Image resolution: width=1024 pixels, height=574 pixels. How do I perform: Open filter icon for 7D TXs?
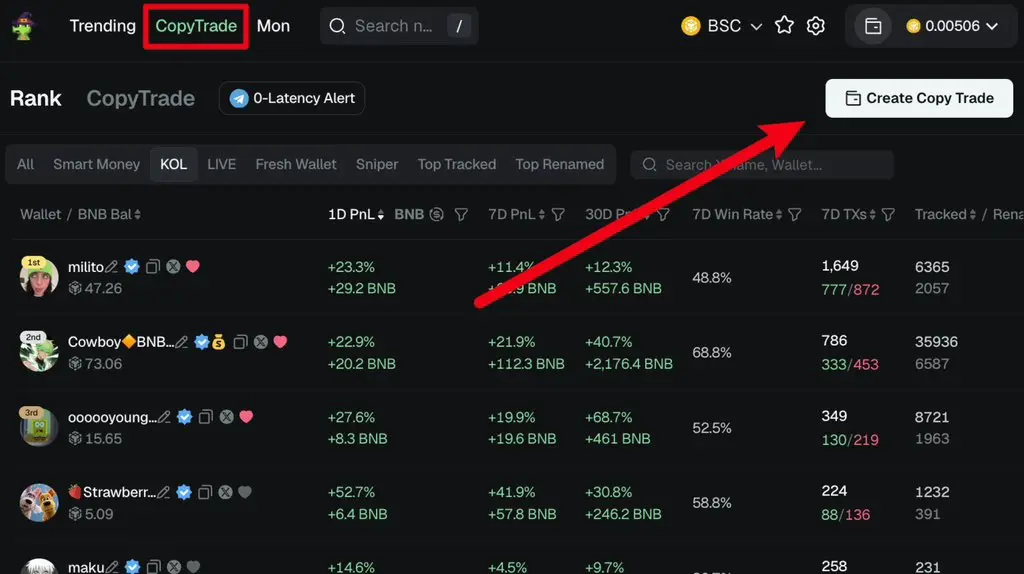point(888,215)
